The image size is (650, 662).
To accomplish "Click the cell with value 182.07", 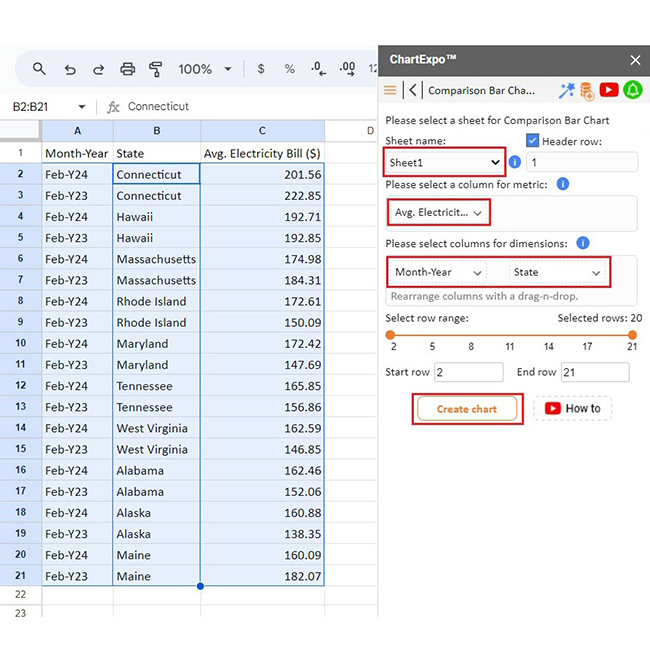I will pyautogui.click(x=262, y=576).
